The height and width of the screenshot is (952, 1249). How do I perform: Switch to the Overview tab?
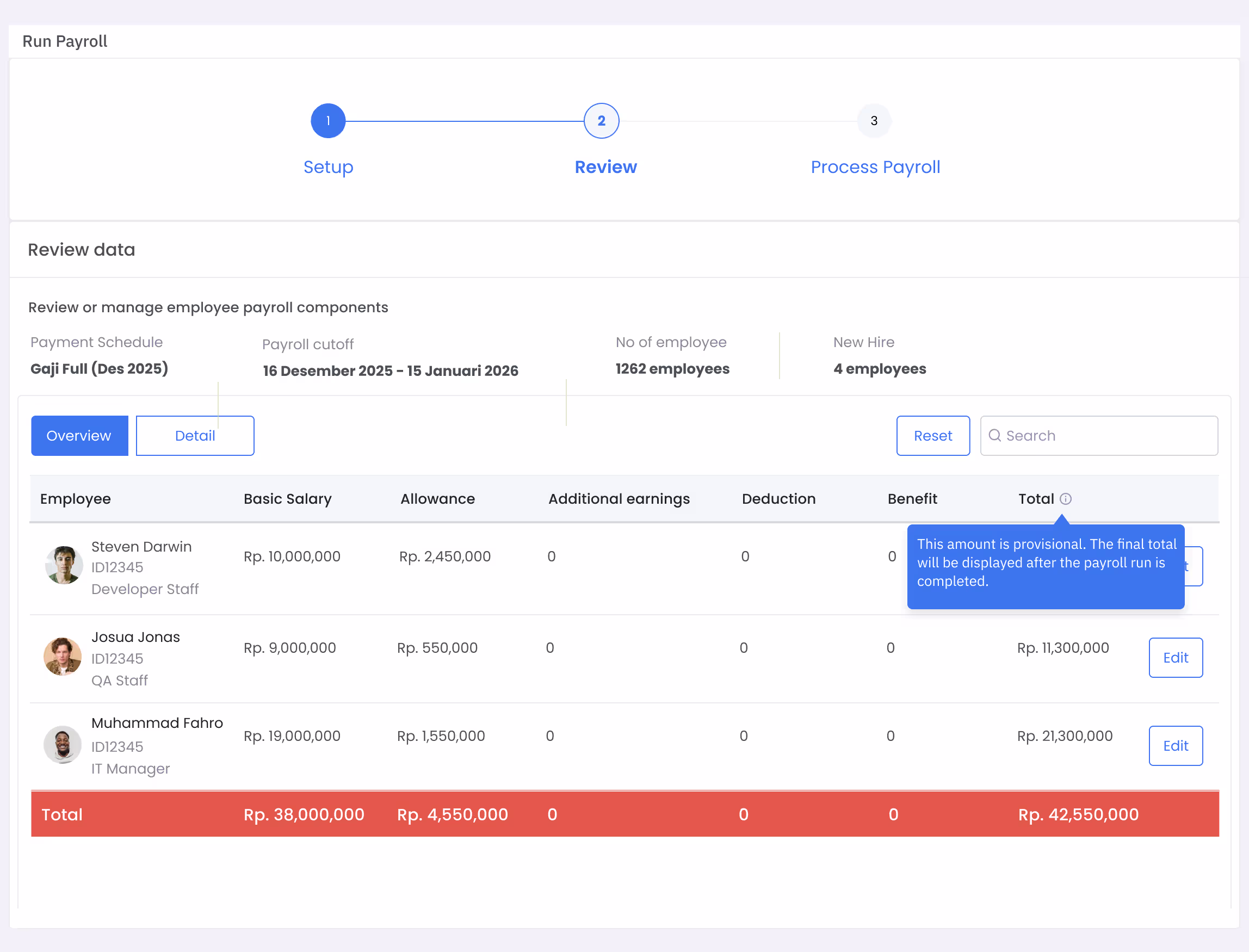point(79,436)
